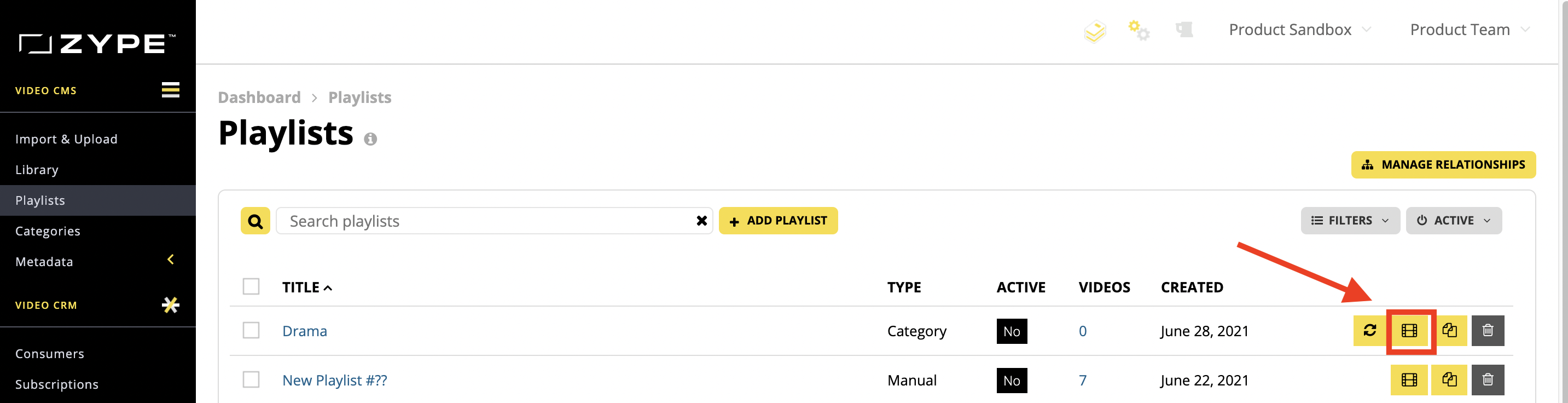Open the Drama playlist link
Screen dimensions: 1568x403
(x=304, y=331)
